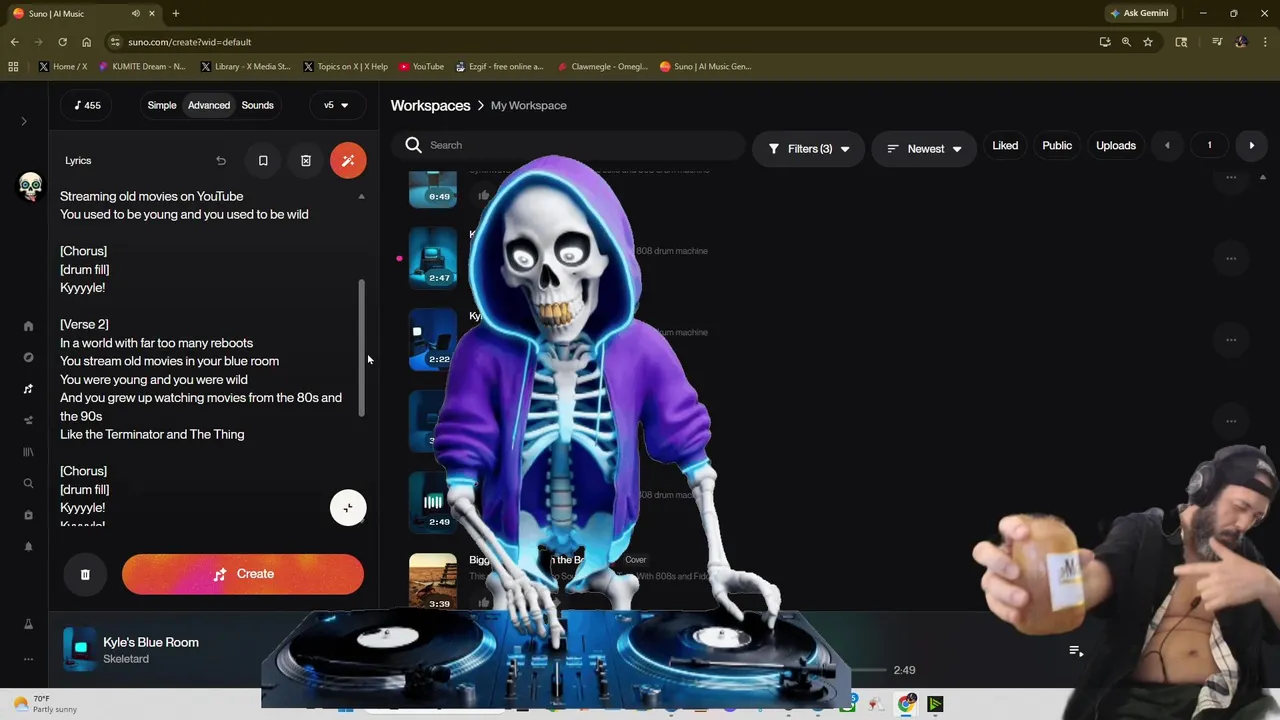
Task: Open the Newest sort dropdown
Action: 924,149
